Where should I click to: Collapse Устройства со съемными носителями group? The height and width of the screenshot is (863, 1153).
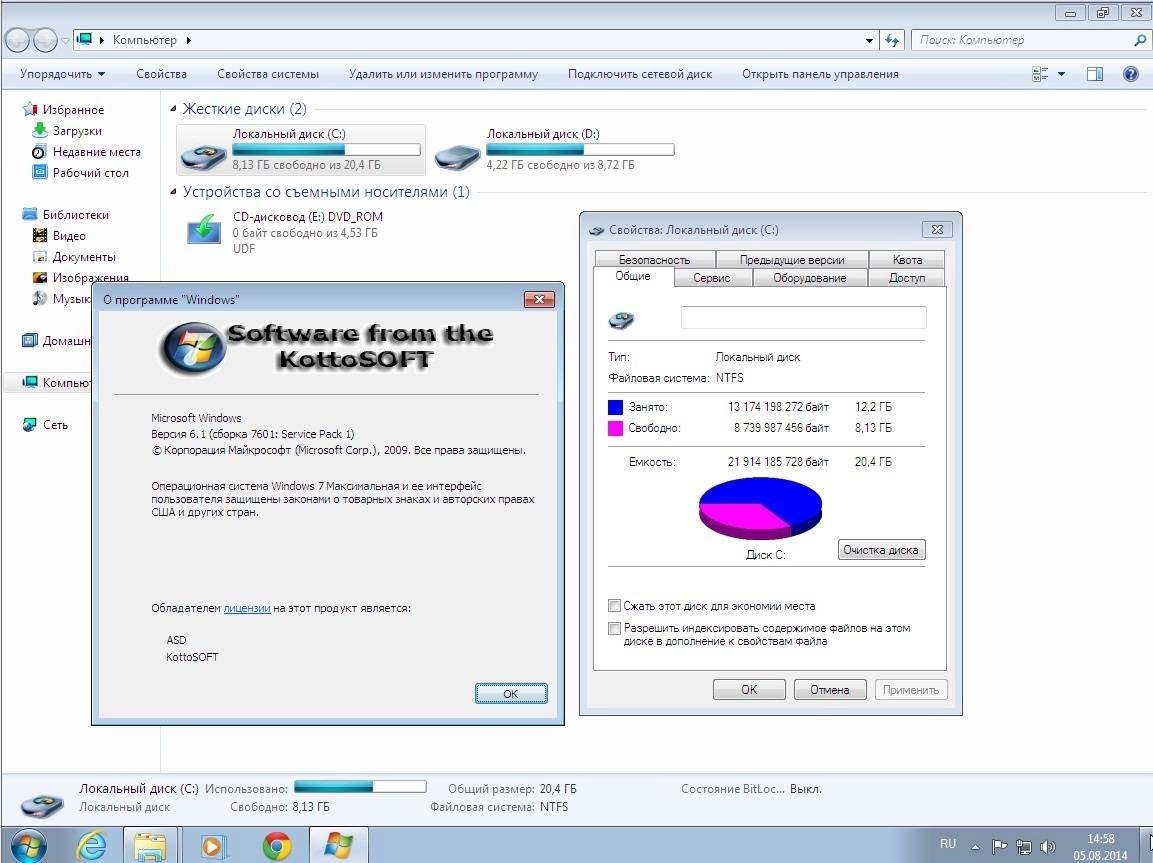(x=174, y=192)
